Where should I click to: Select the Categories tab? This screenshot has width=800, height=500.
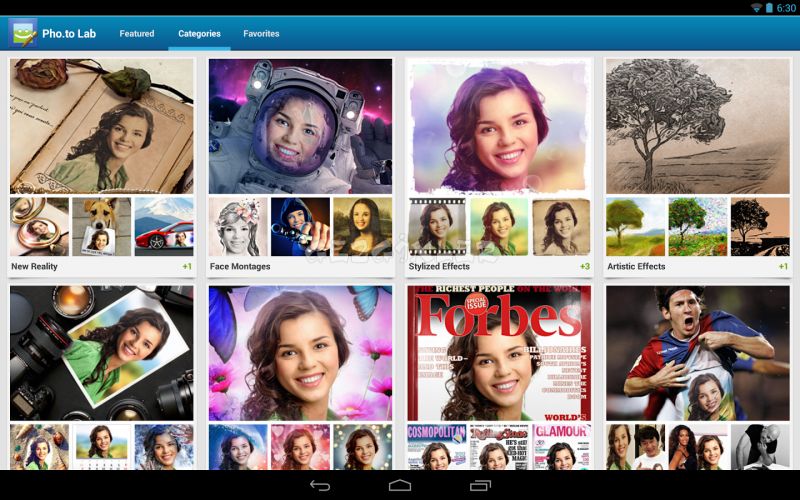(199, 34)
